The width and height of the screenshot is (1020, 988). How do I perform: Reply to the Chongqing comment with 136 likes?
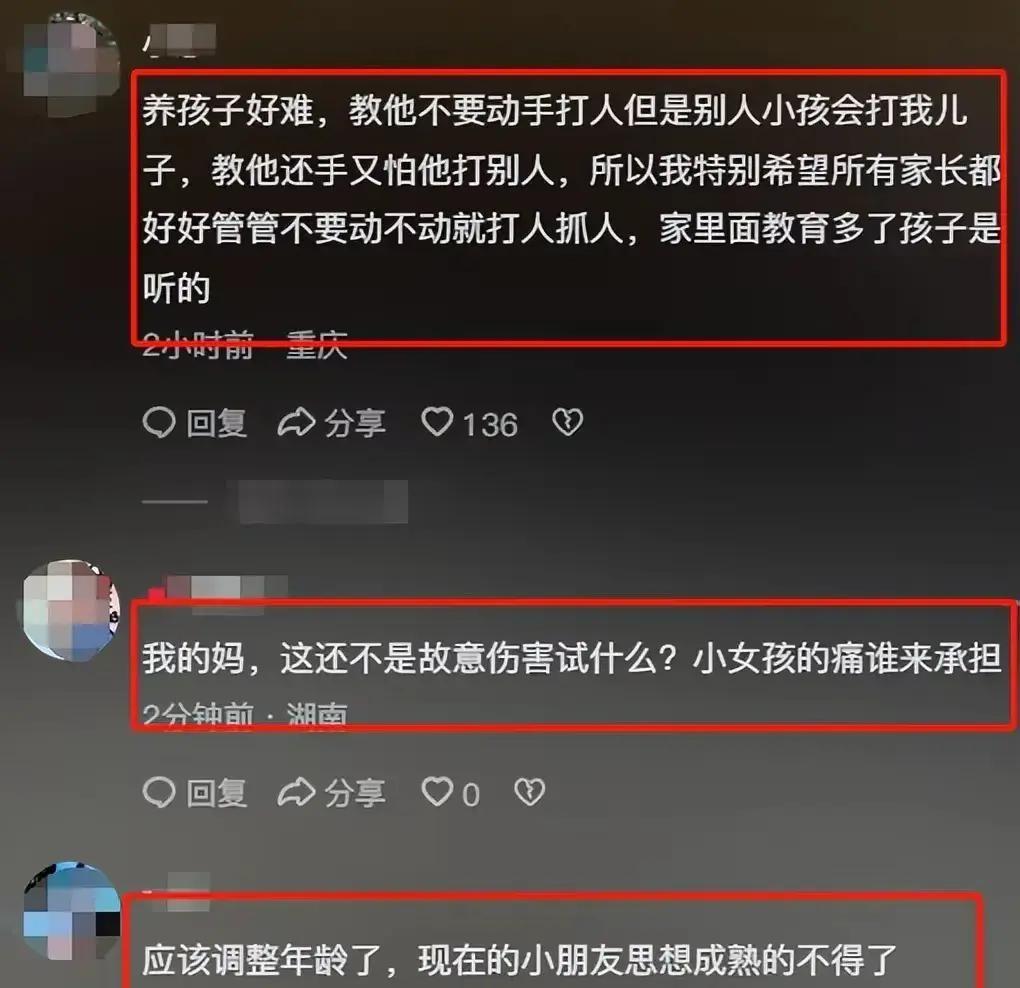195,423
